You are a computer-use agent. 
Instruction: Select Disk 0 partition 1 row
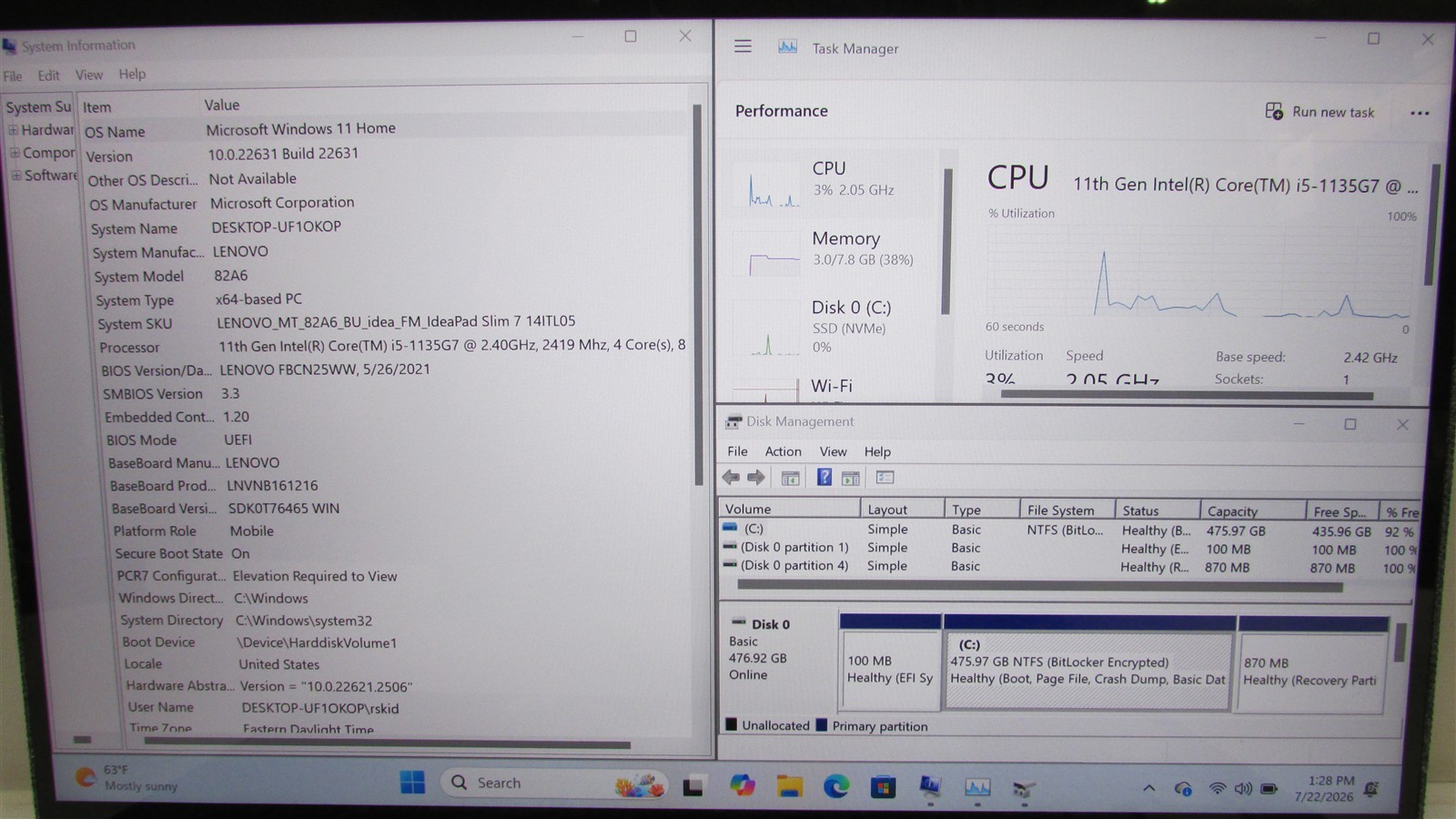click(x=1068, y=548)
